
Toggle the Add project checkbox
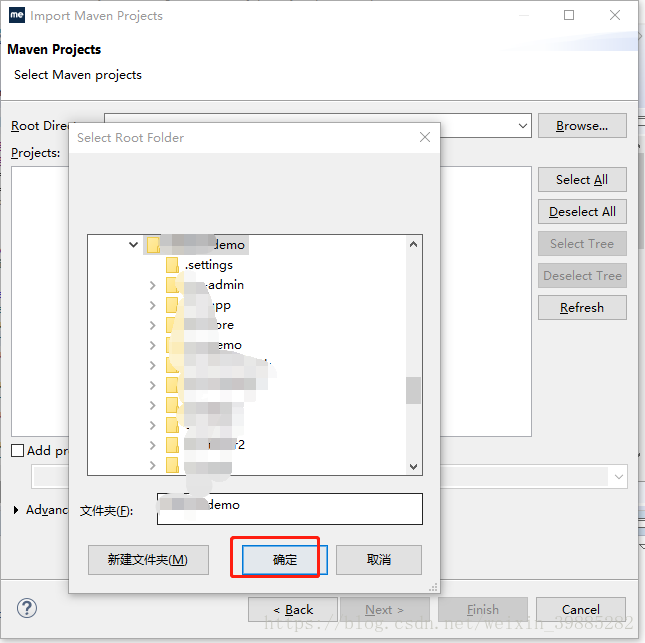click(x=18, y=450)
